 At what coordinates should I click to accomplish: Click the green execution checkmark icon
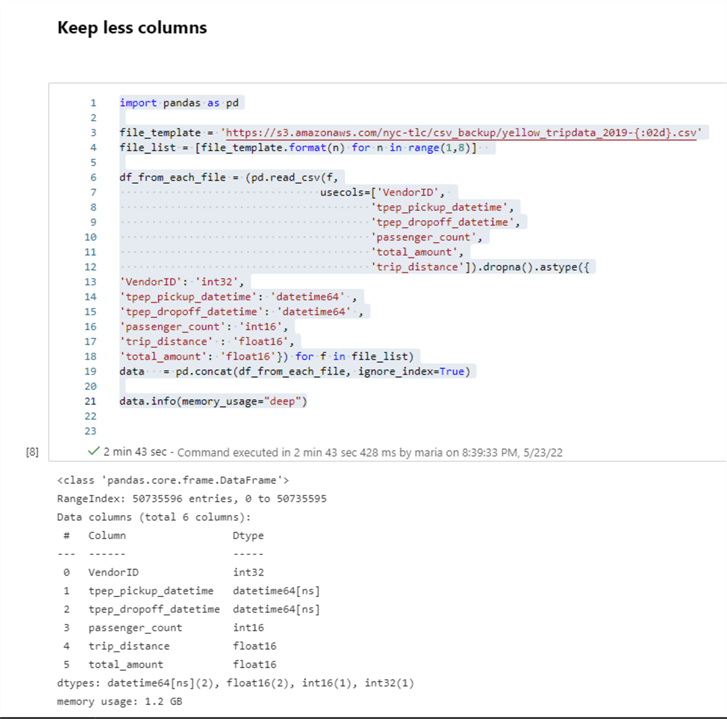[x=94, y=451]
